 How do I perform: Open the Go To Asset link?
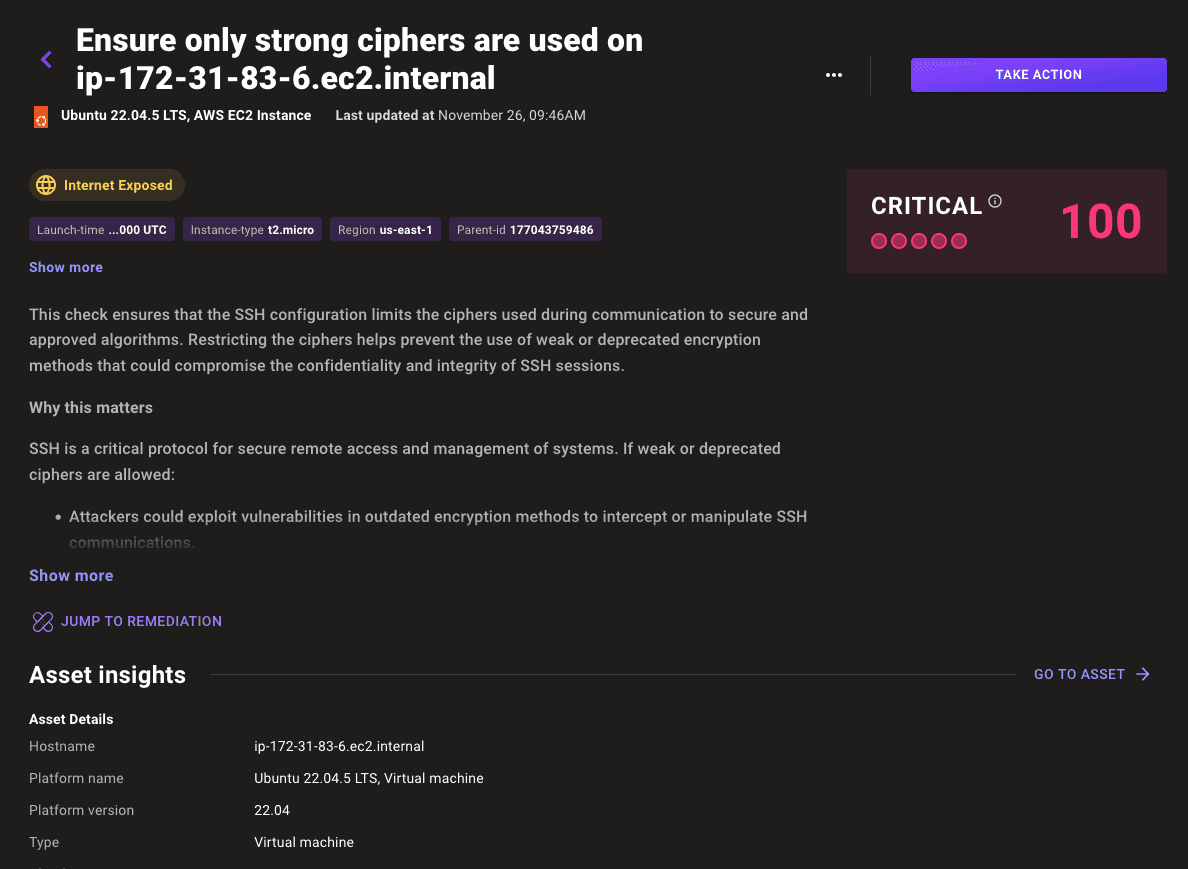click(1079, 675)
